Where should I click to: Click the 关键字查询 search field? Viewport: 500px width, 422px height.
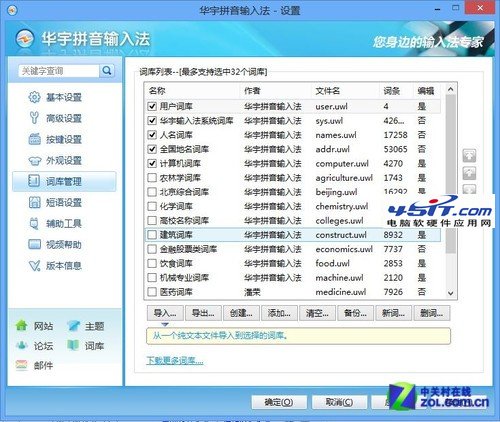[x=59, y=71]
